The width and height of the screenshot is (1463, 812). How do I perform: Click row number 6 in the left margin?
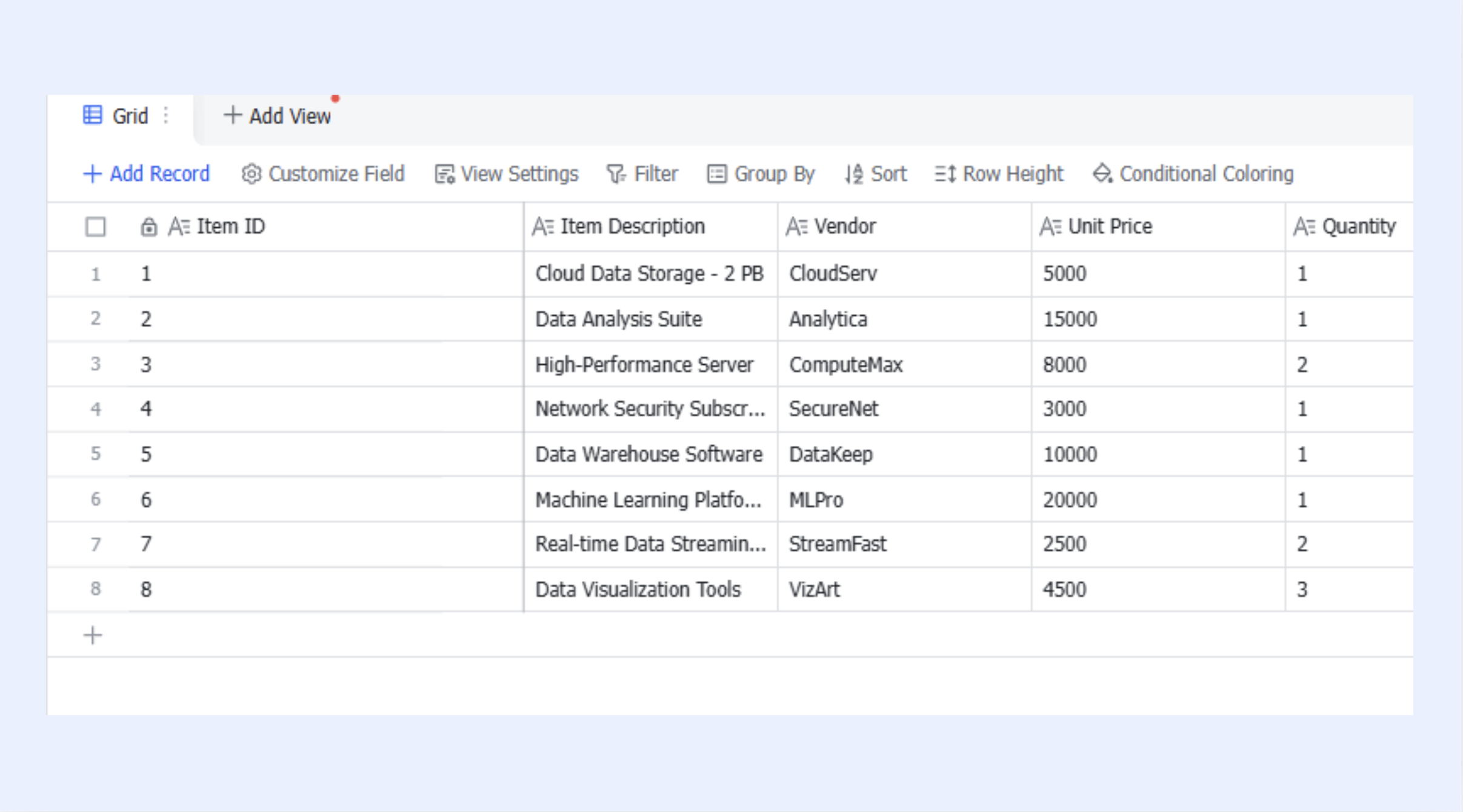(95, 499)
